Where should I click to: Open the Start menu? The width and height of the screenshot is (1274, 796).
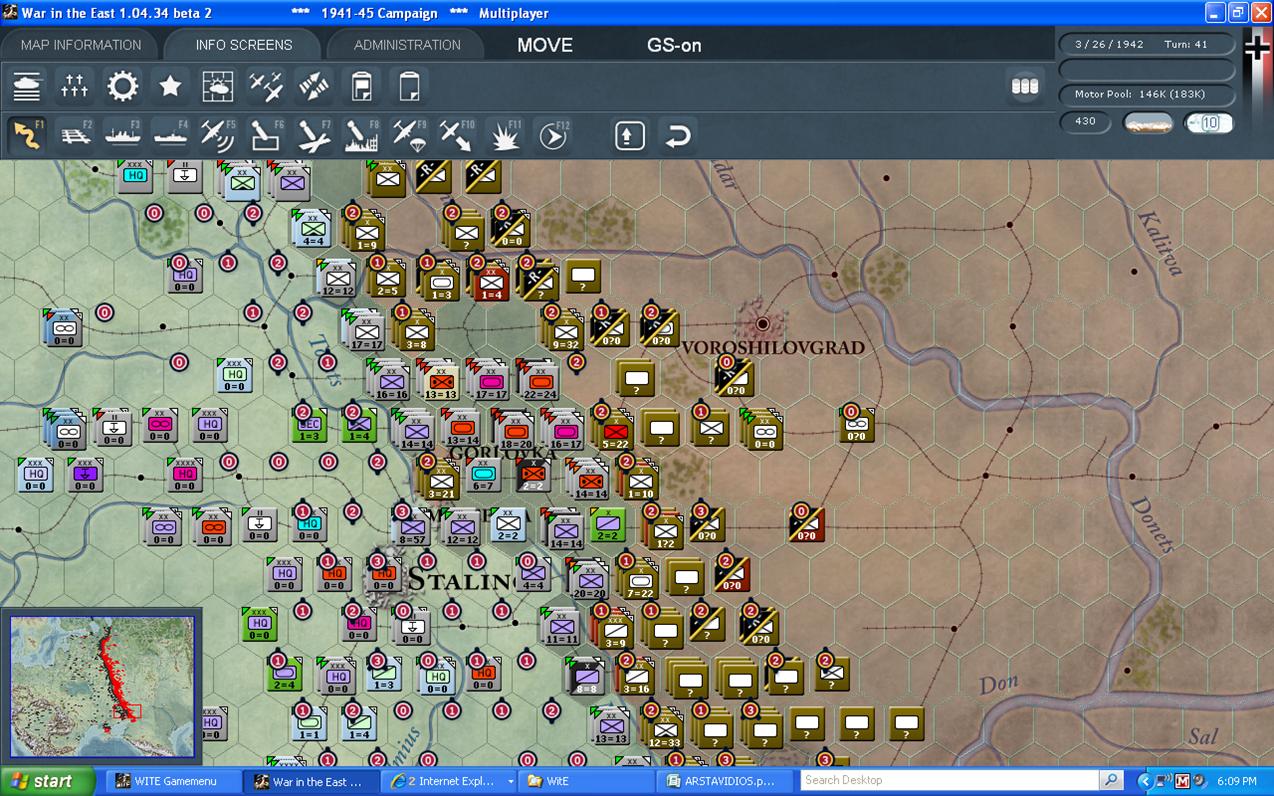(x=47, y=781)
